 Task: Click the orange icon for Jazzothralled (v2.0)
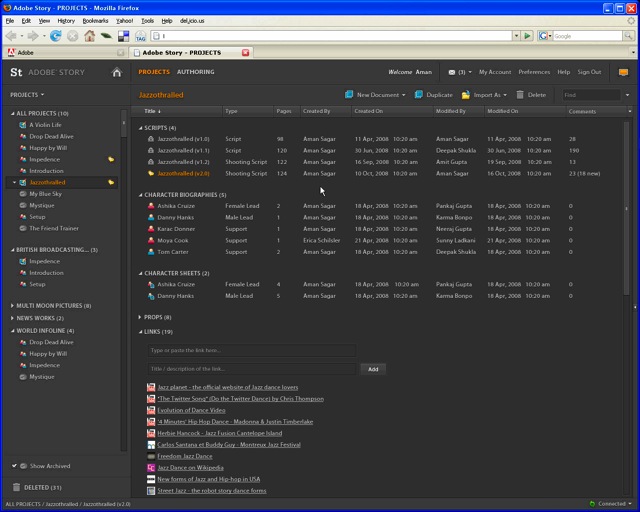(x=151, y=174)
